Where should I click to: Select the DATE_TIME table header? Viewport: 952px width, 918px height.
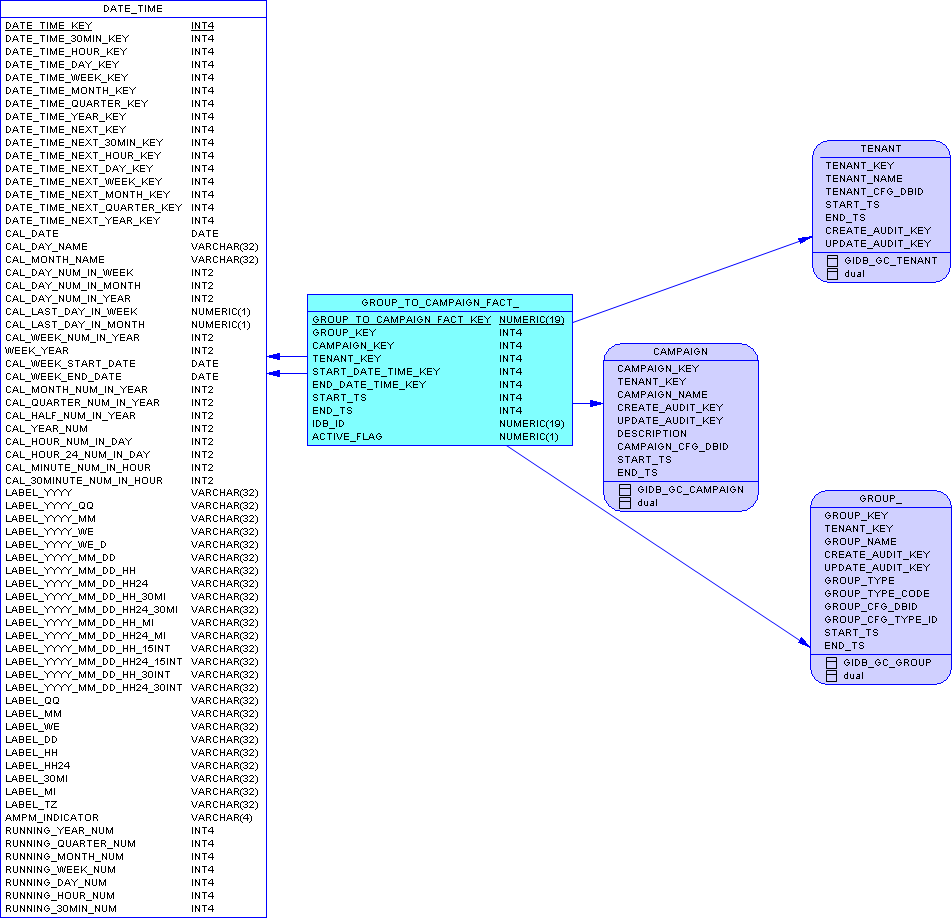point(133,9)
